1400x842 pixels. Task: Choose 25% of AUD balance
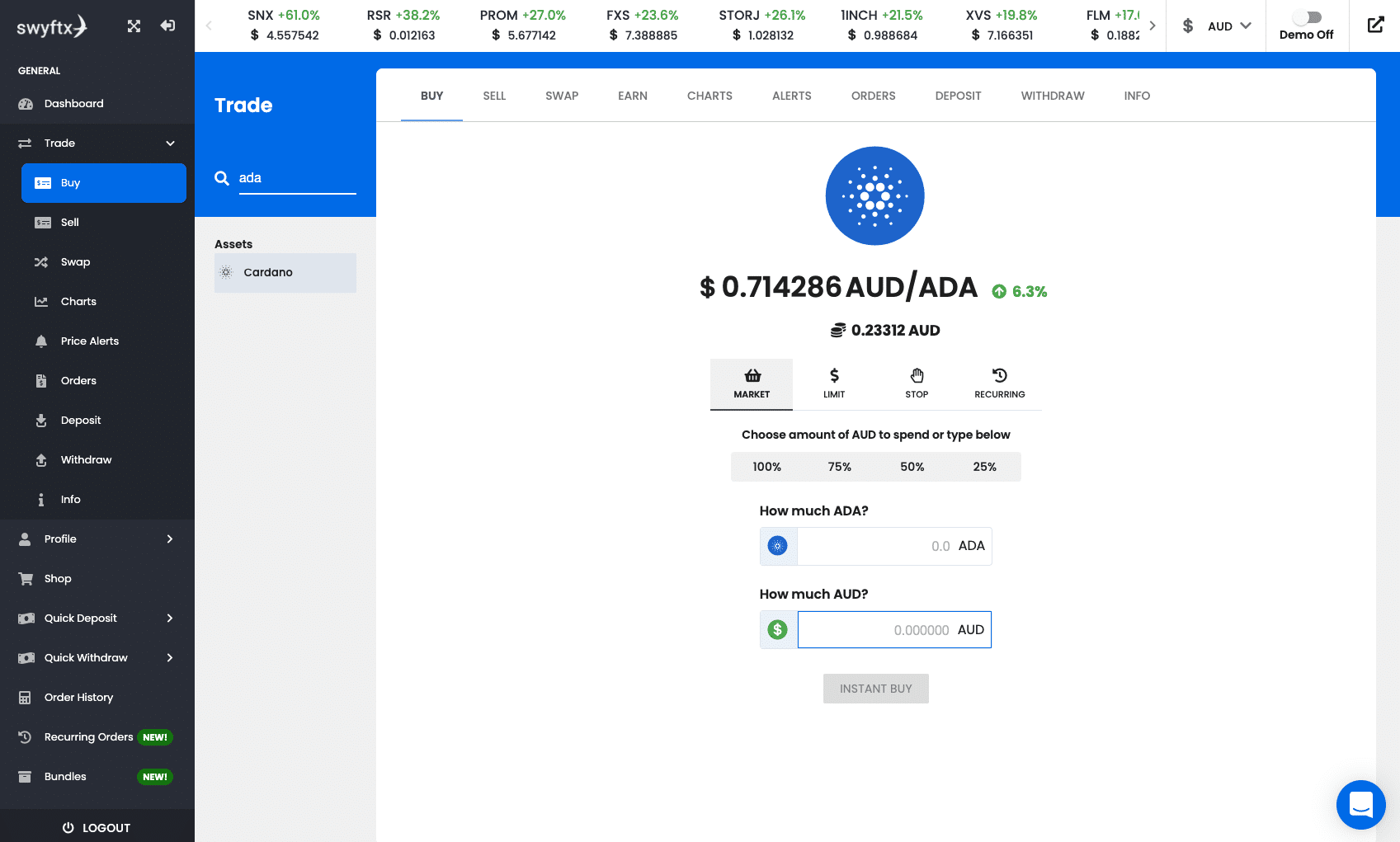(985, 467)
